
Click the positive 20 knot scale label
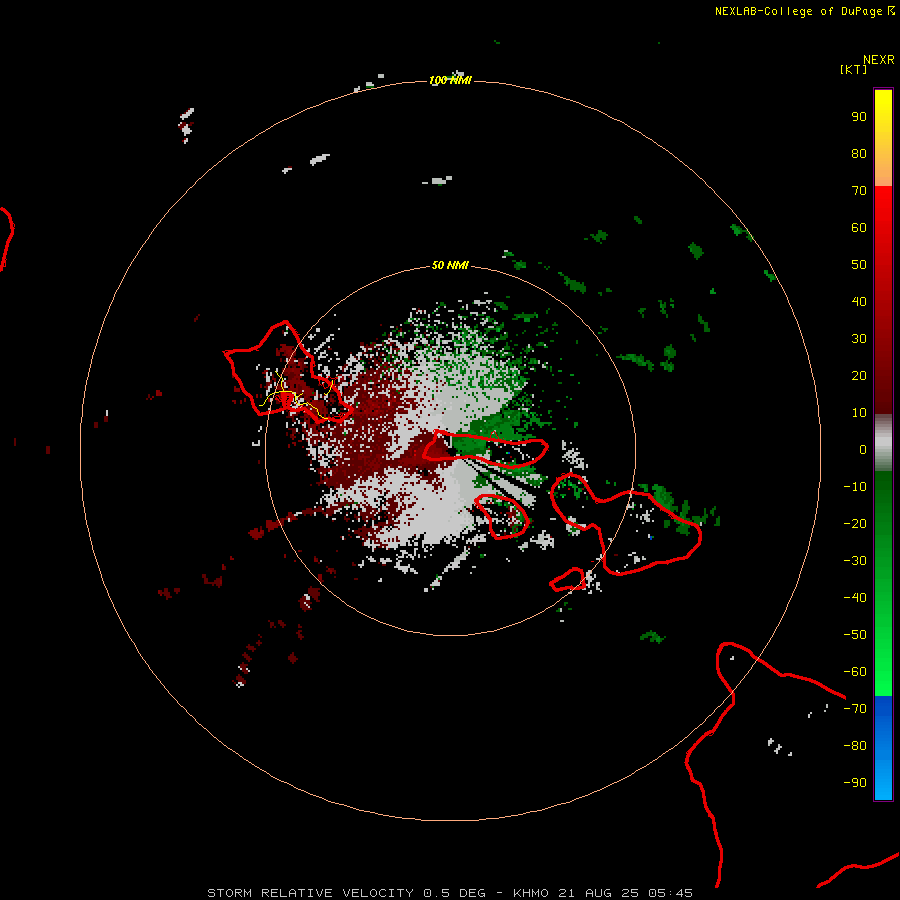click(x=859, y=375)
